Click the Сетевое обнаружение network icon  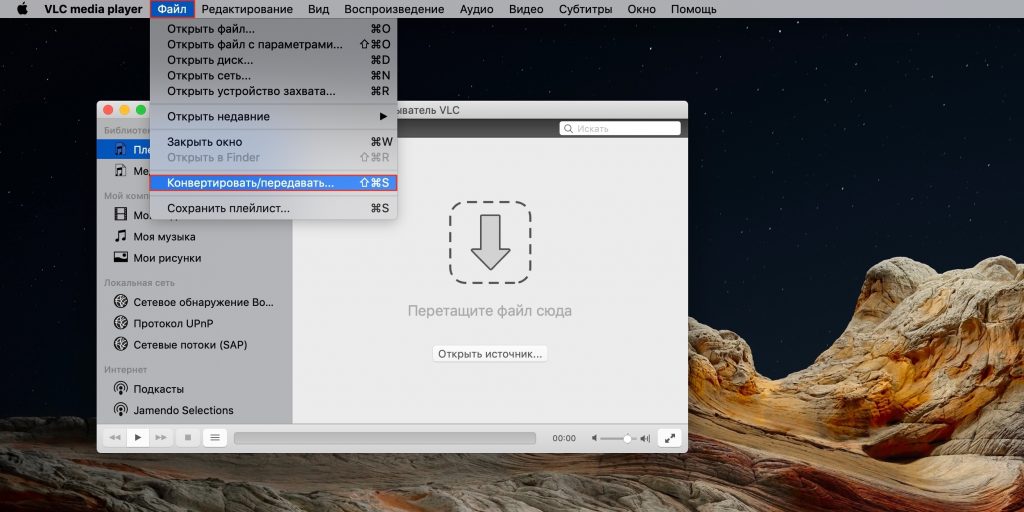point(120,302)
